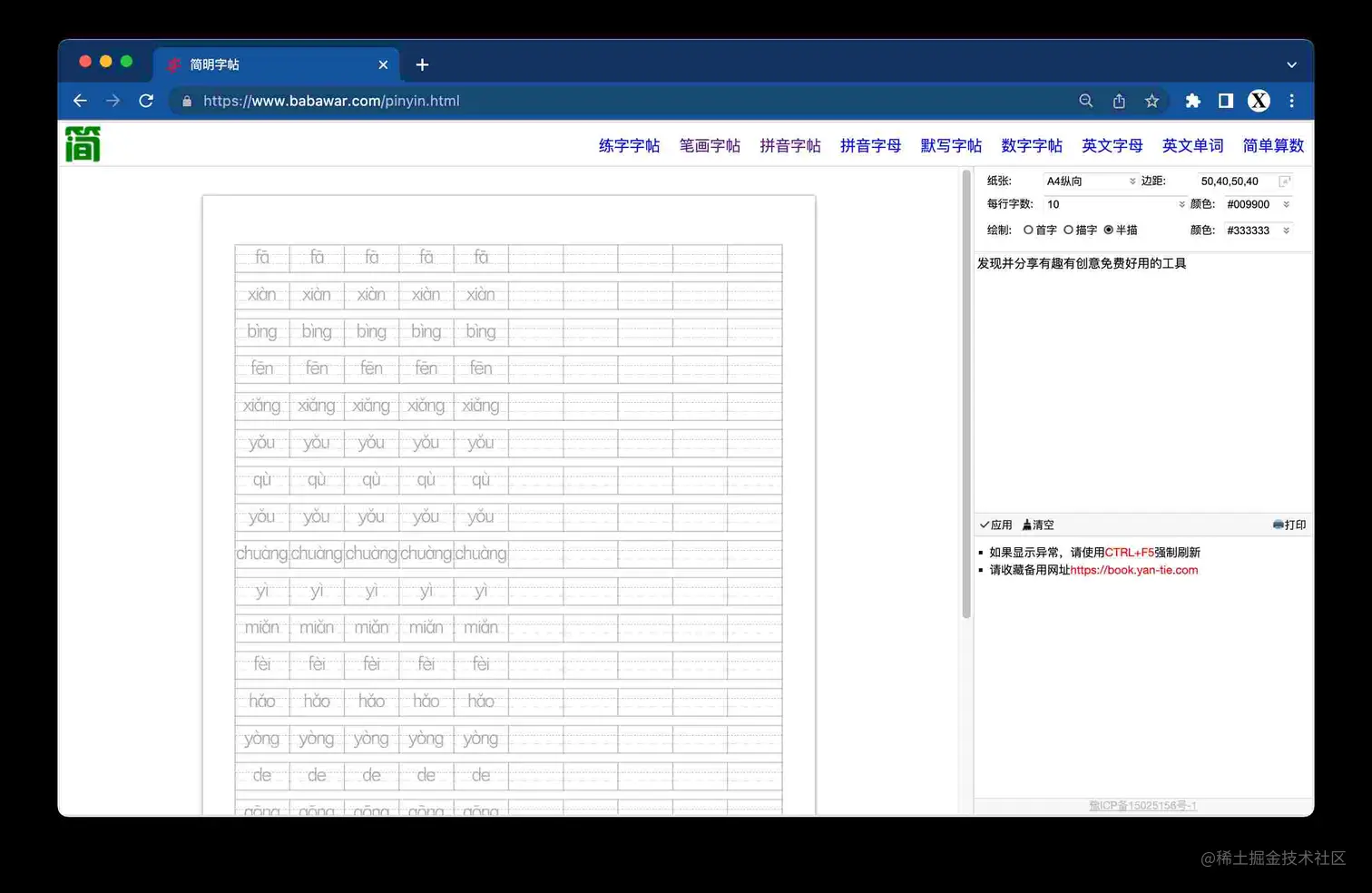Screen dimensions: 1372x893
Task: Open the 默写字帖 menu item
Action: pyautogui.click(x=951, y=145)
